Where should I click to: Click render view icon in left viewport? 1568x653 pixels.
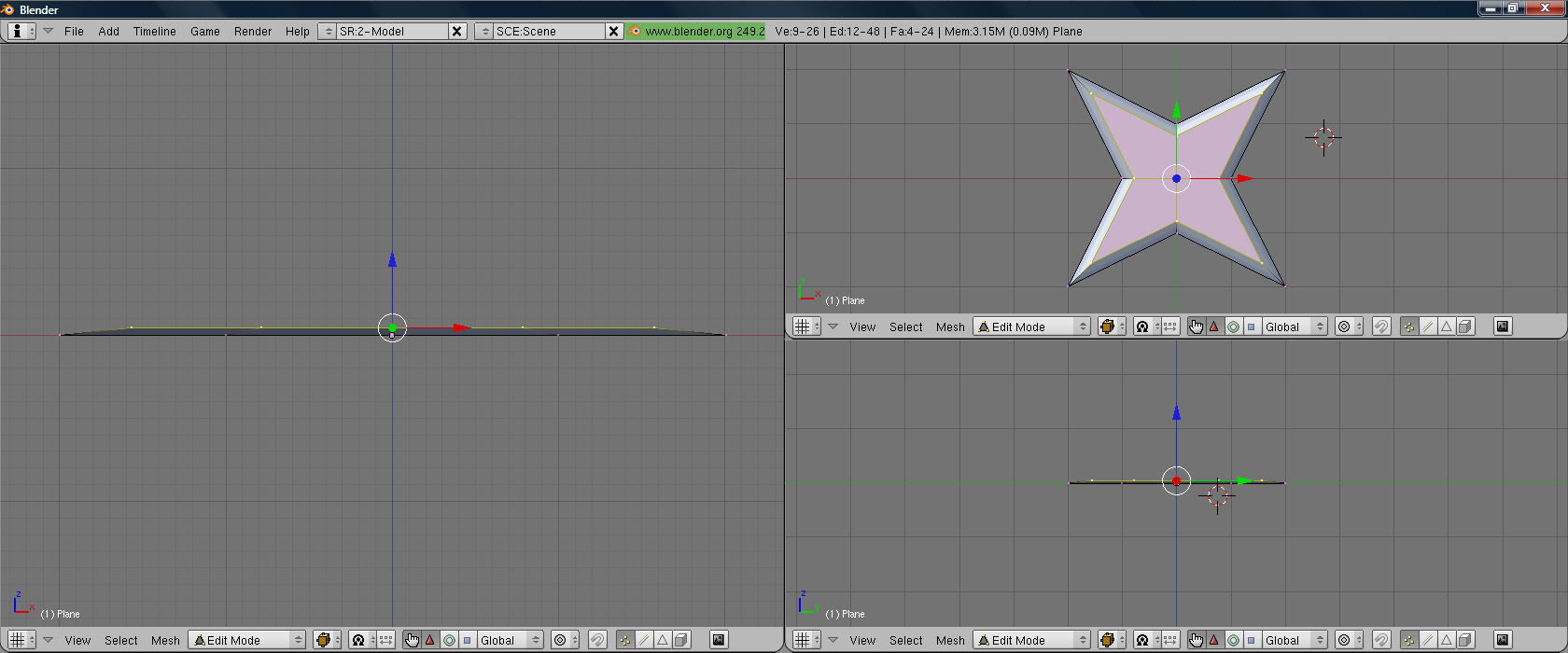(718, 640)
